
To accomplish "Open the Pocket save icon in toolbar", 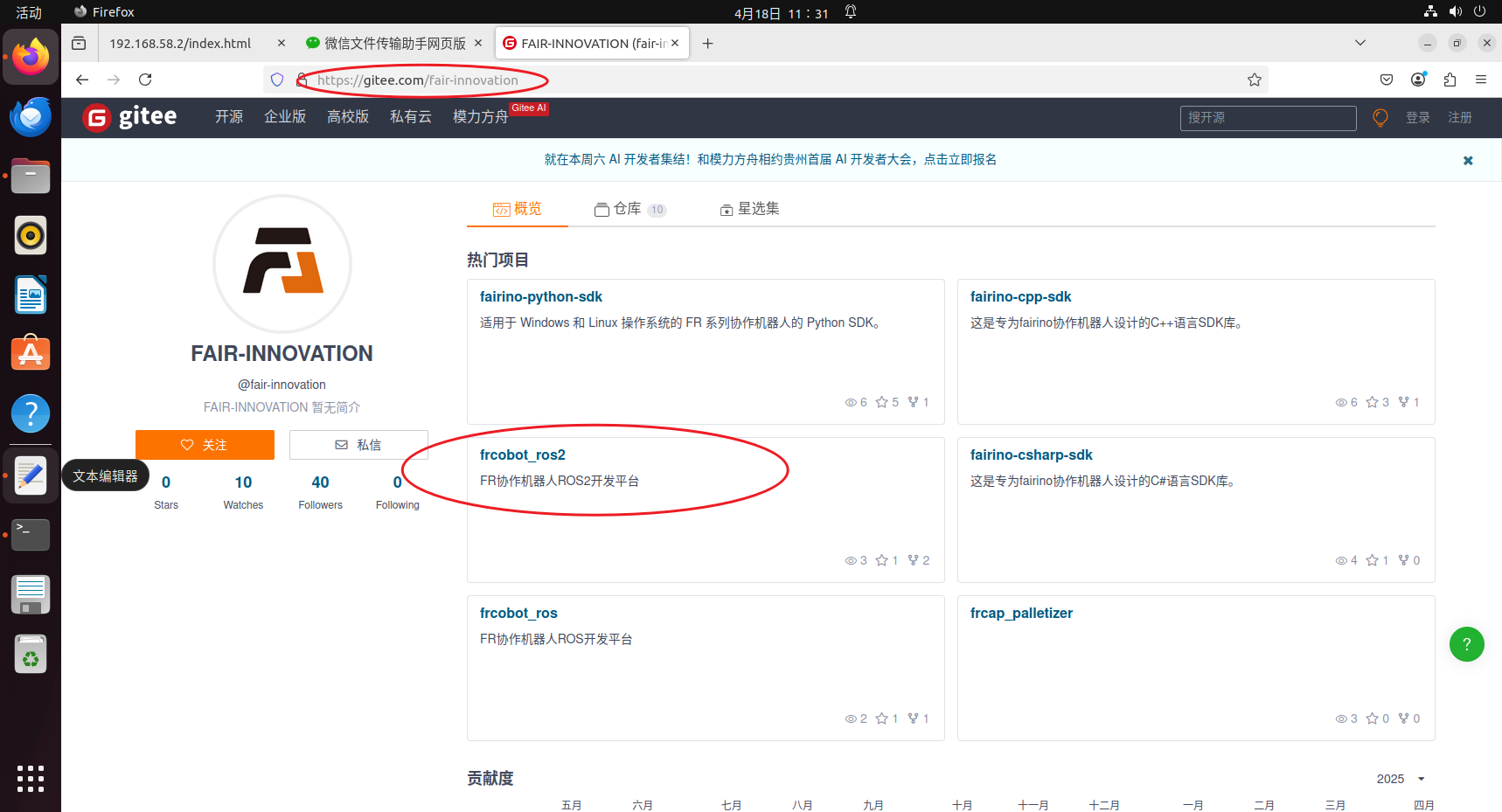I will click(x=1387, y=80).
